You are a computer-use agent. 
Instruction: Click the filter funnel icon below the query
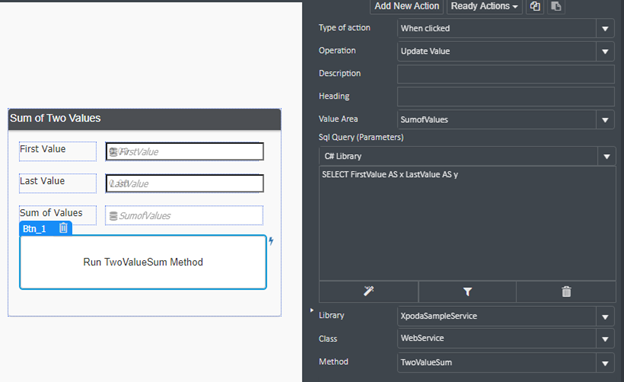point(468,292)
